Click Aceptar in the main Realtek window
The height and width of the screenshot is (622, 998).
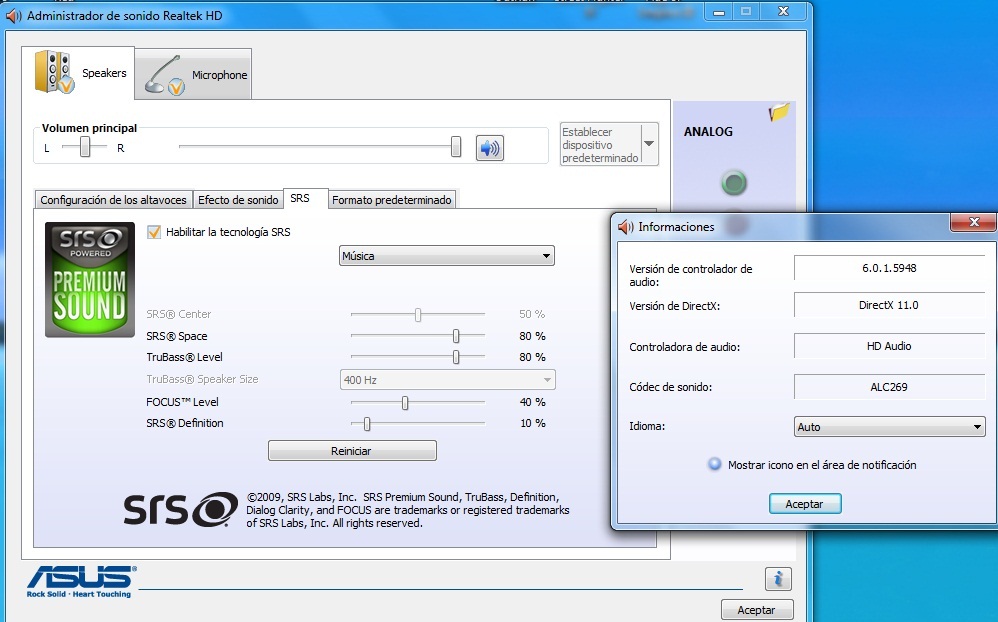tap(757, 610)
